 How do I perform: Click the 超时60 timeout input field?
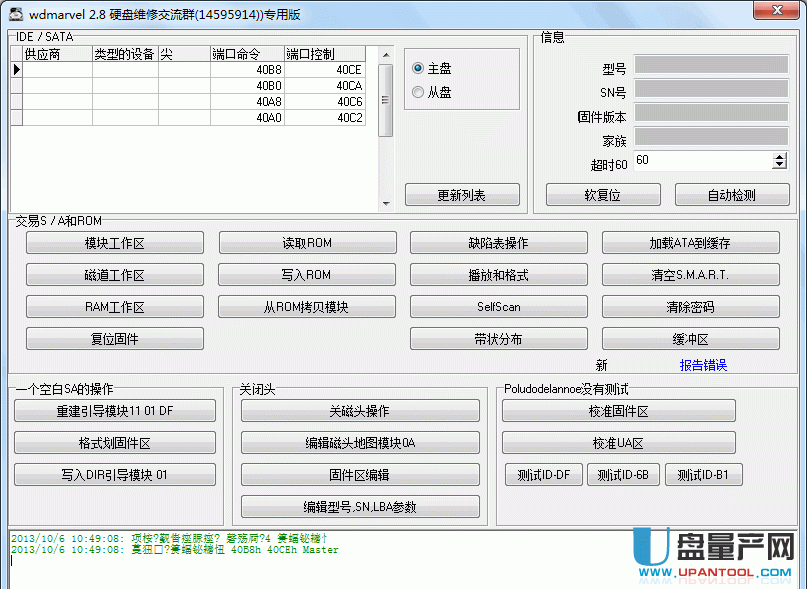pos(701,160)
